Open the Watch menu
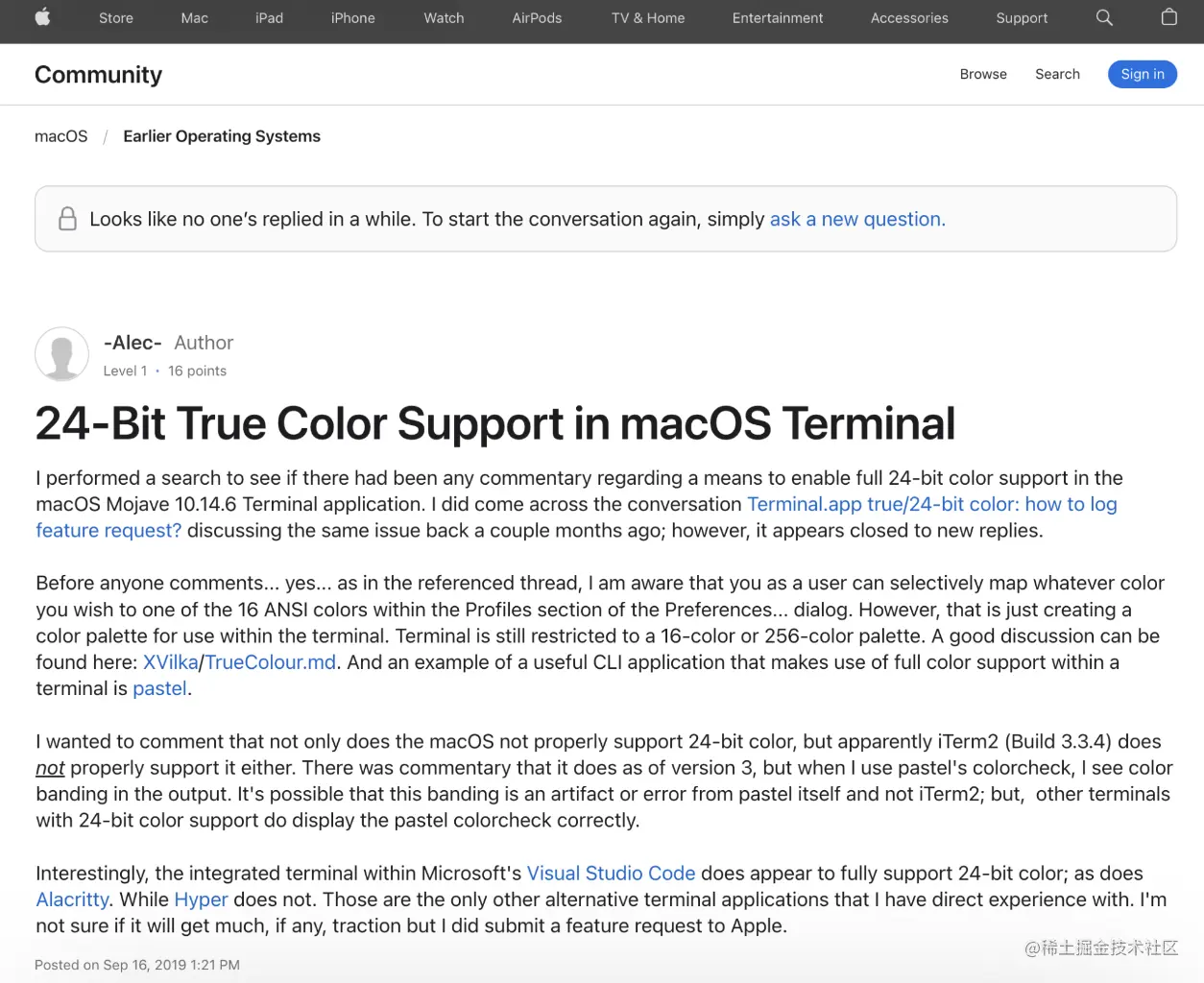 coord(444,18)
